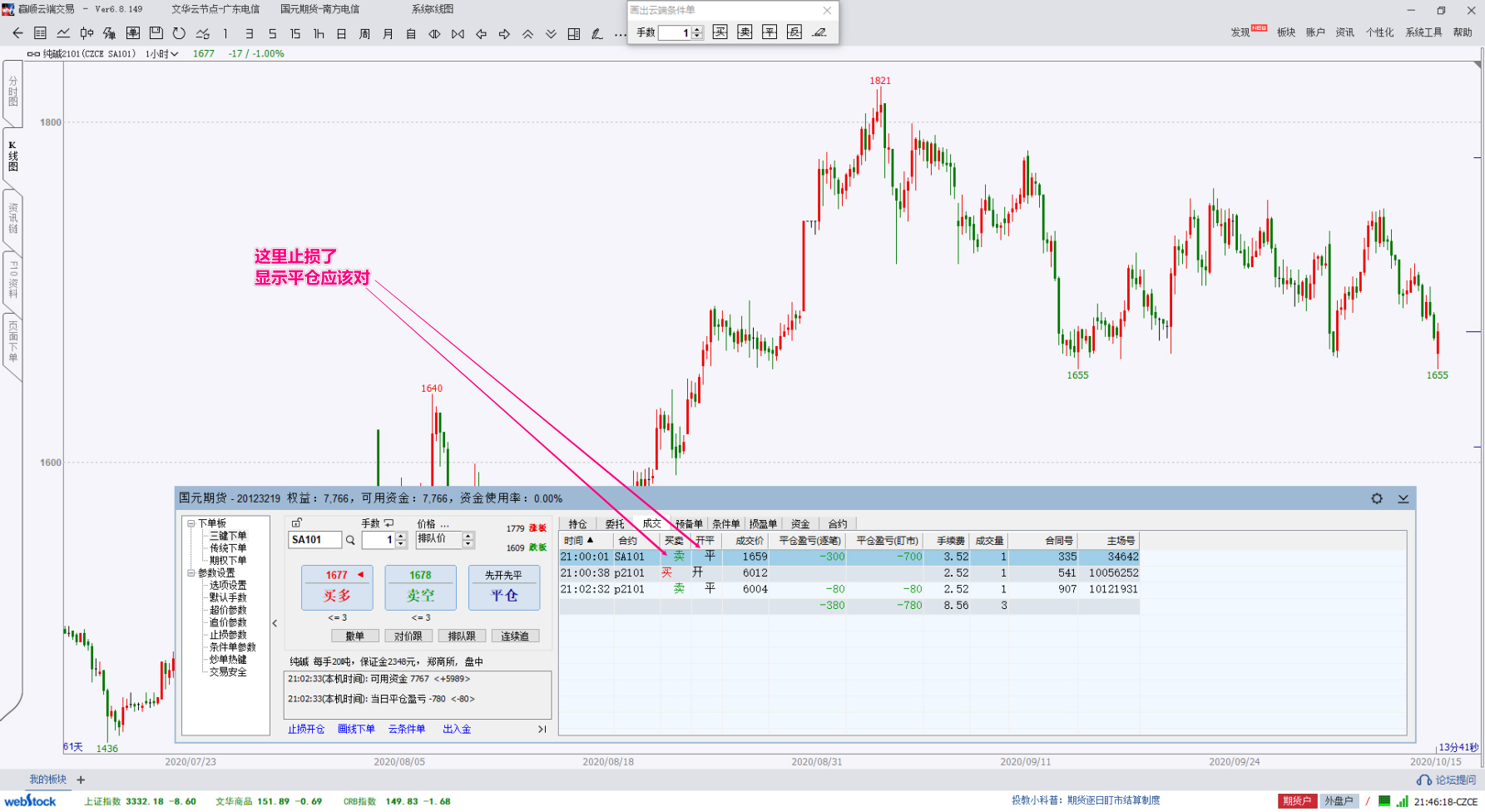Select 止损参数 in the settings tree
The height and width of the screenshot is (812, 1485).
click(227, 635)
